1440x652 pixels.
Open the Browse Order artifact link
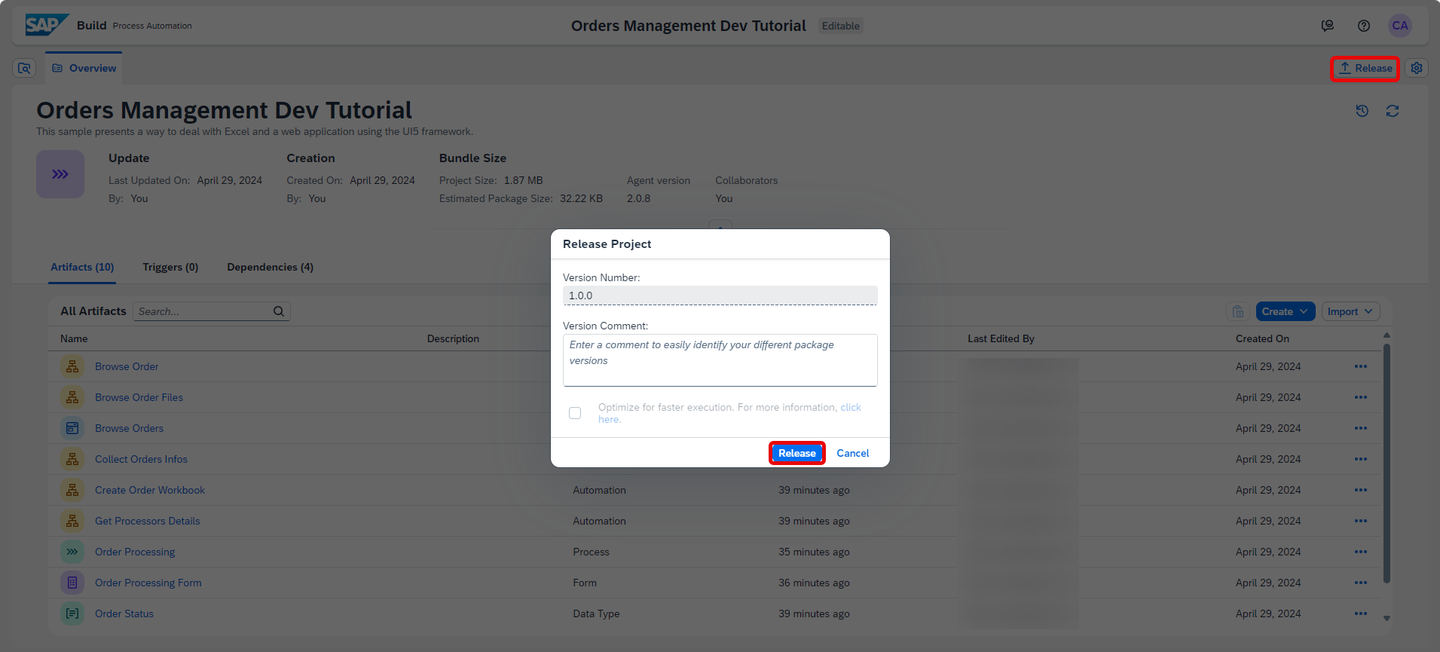(127, 367)
